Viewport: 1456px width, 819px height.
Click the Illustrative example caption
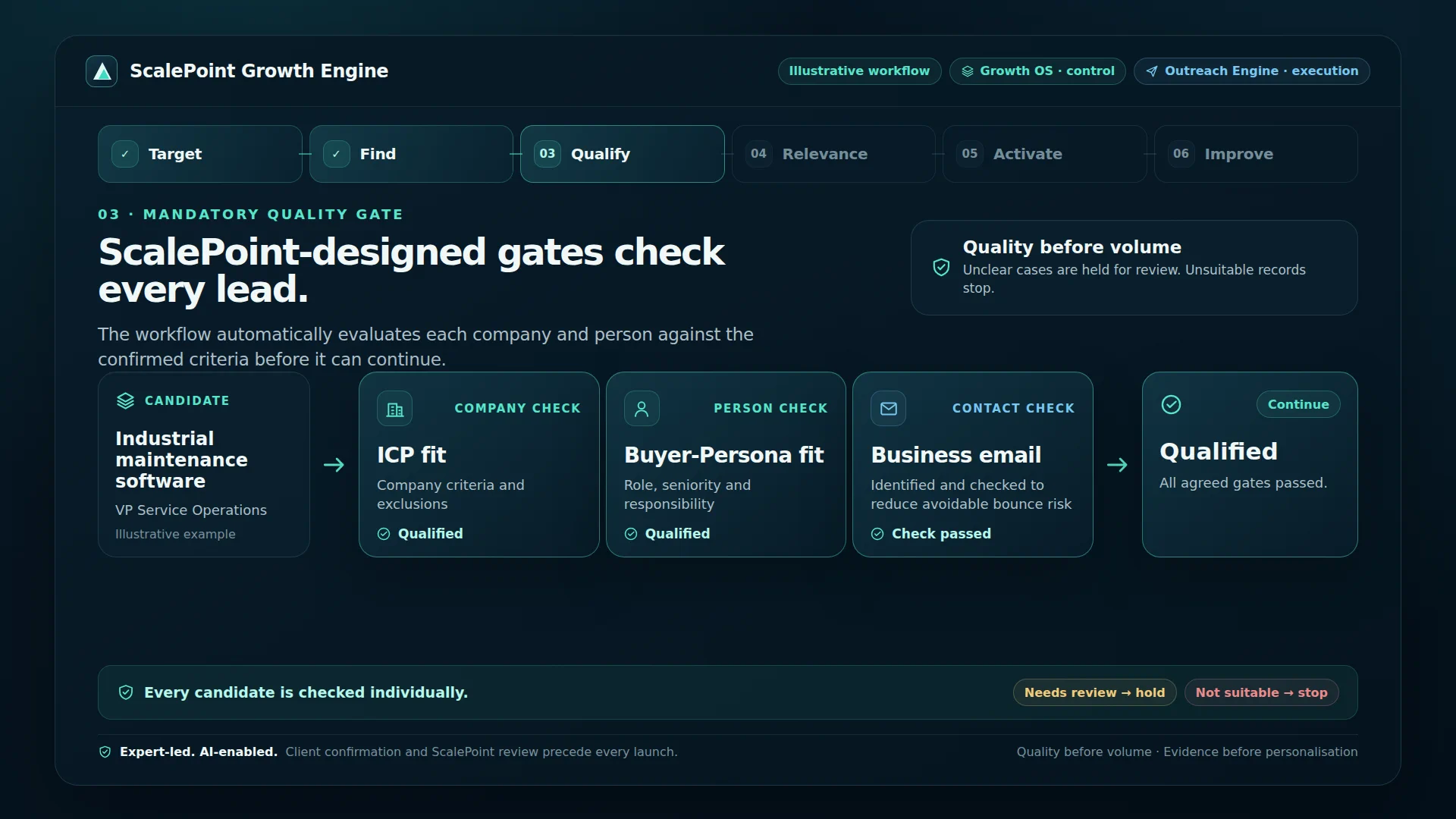pos(175,535)
